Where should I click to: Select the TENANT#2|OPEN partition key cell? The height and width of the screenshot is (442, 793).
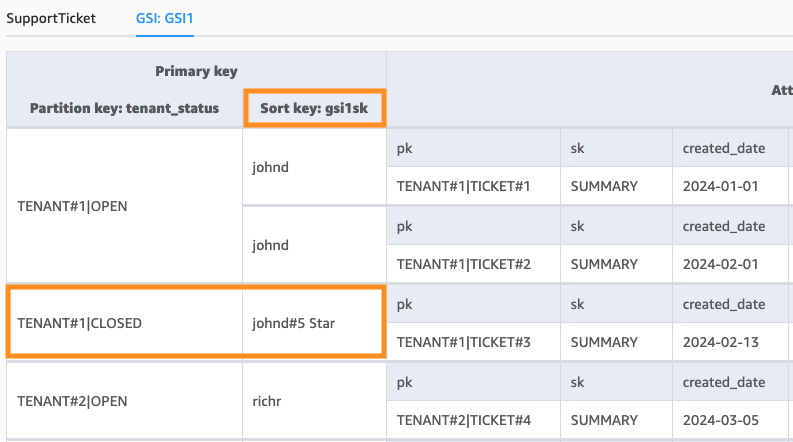[72, 401]
